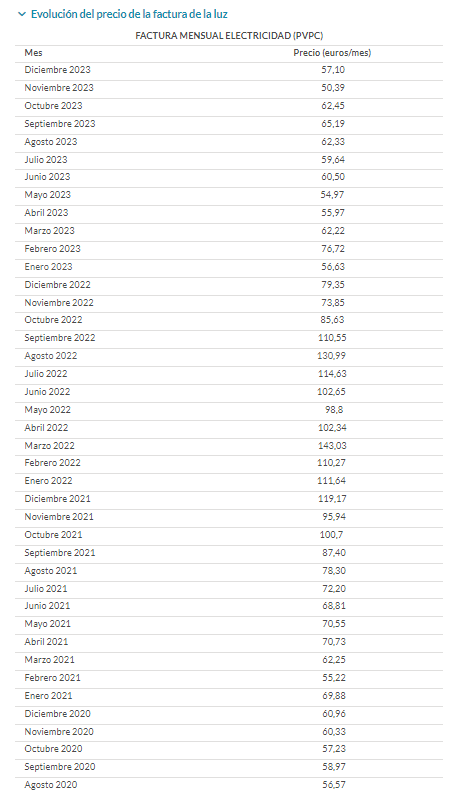
Task: Click the table title FACTURA MENSUAL ELECTRICIDAD
Action: 229,35
